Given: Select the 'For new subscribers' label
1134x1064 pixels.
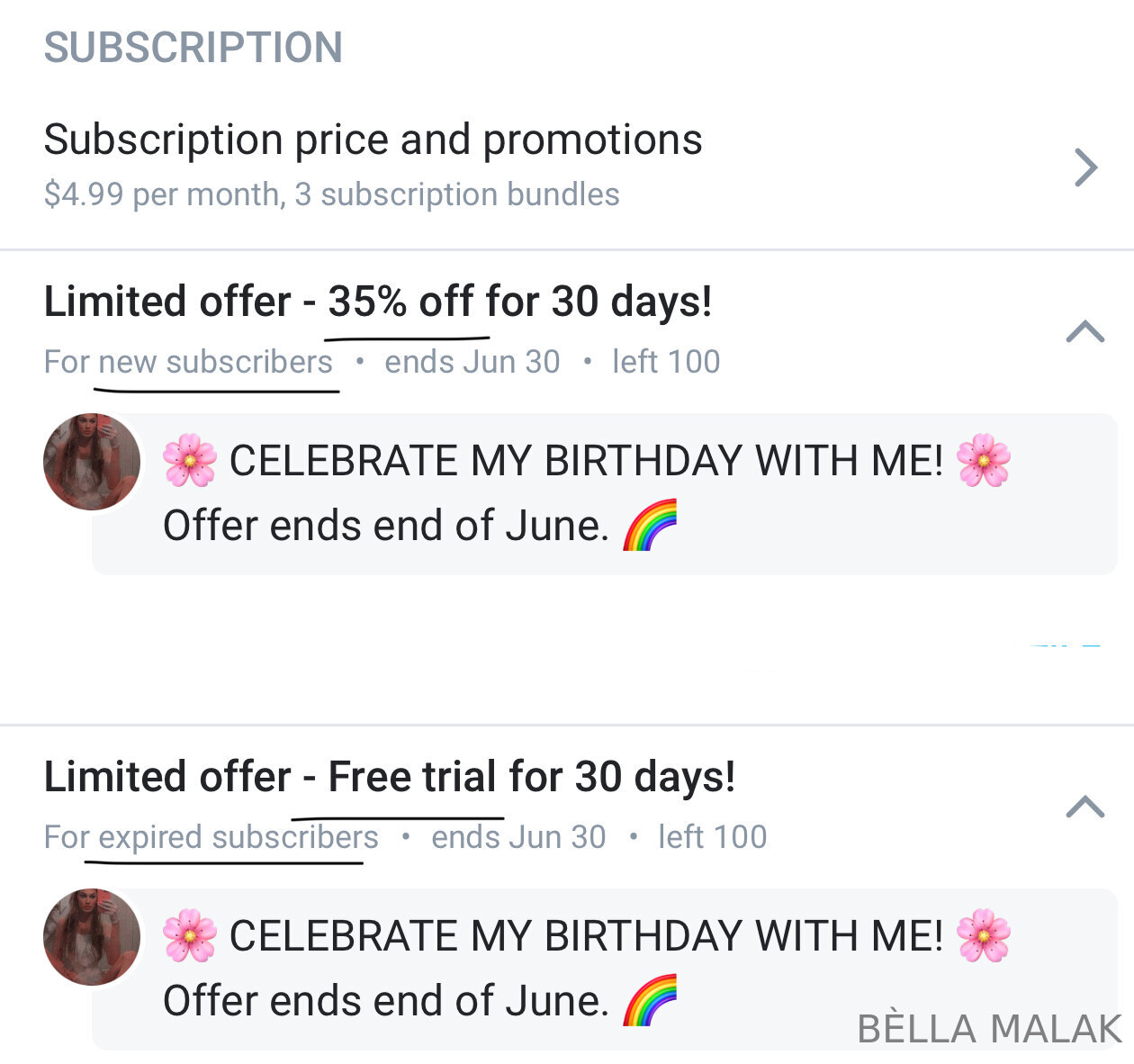Looking at the screenshot, I should [188, 362].
